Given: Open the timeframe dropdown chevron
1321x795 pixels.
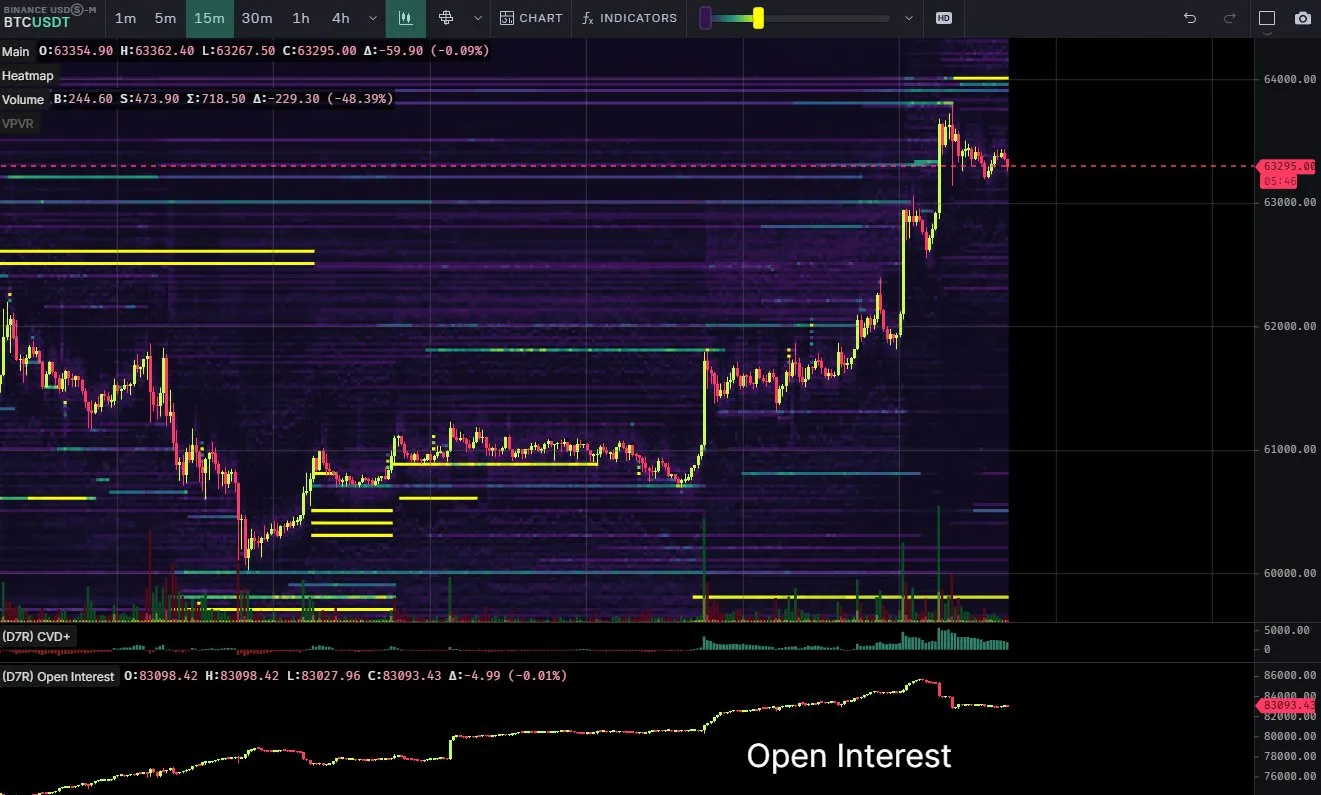Looking at the screenshot, I should (x=372, y=18).
